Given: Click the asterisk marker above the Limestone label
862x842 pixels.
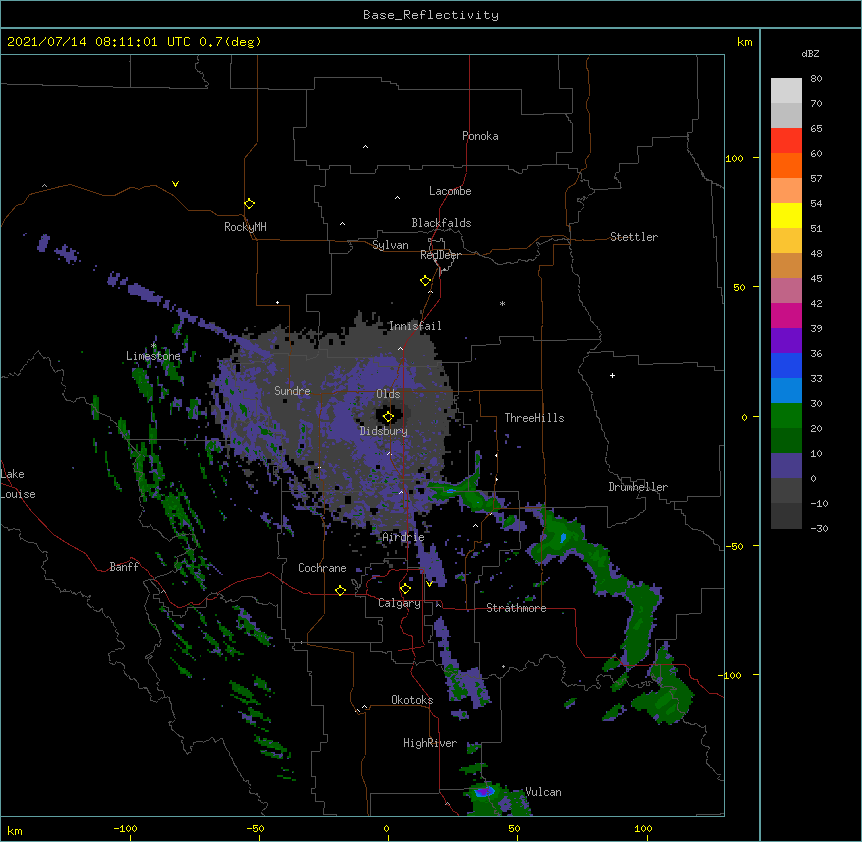Looking at the screenshot, I should tap(154, 346).
